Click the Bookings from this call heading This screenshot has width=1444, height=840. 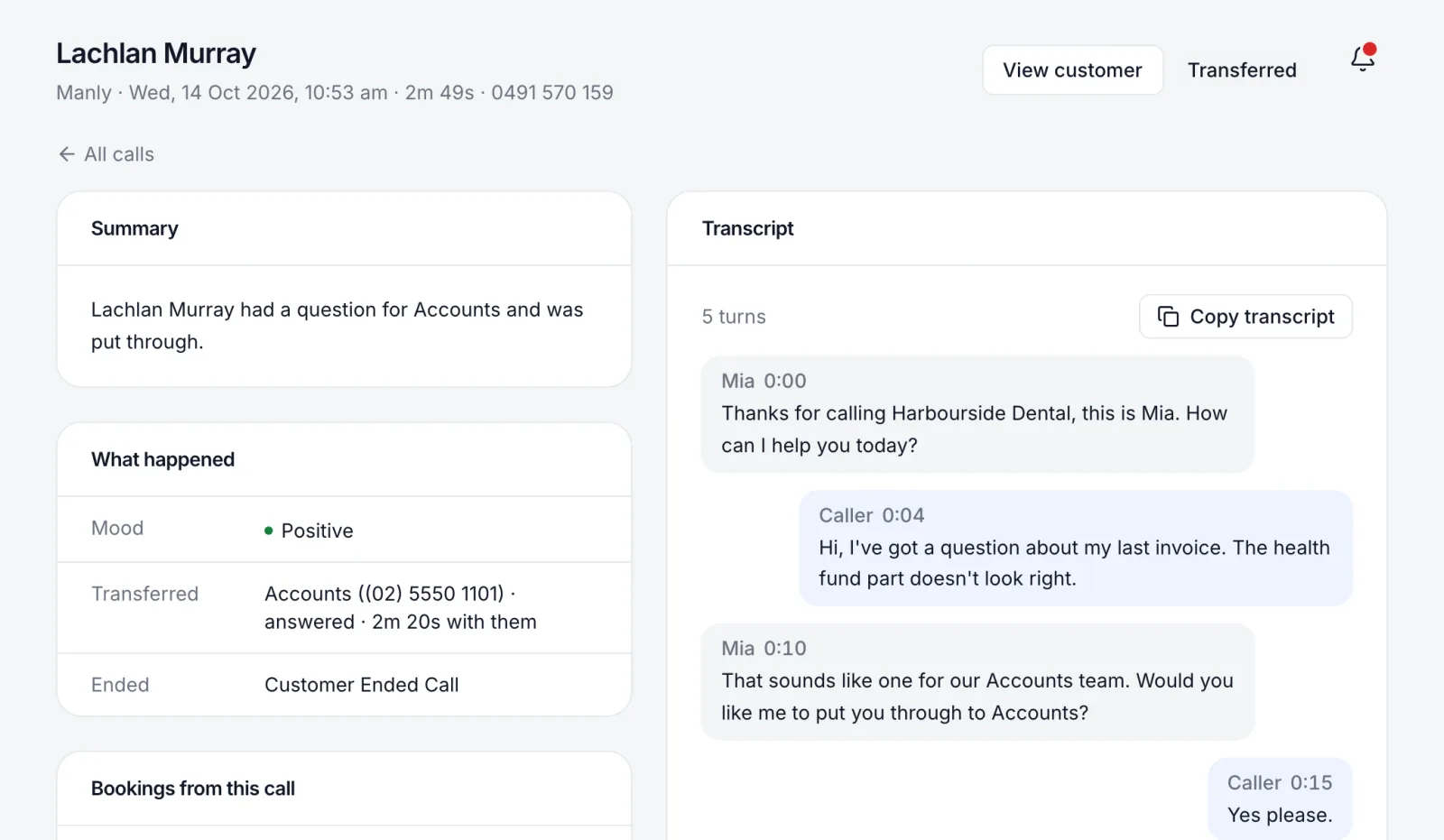pyautogui.click(x=193, y=788)
